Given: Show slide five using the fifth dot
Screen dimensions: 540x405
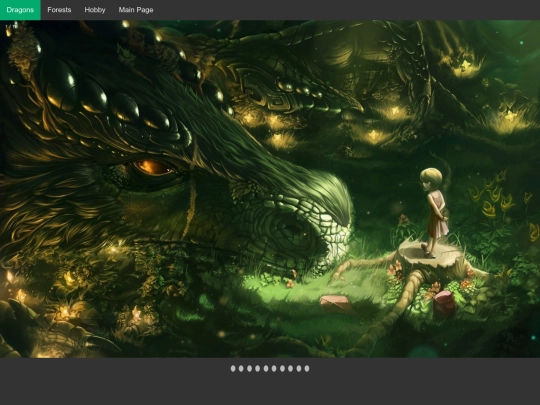Looking at the screenshot, I should pos(266,368).
